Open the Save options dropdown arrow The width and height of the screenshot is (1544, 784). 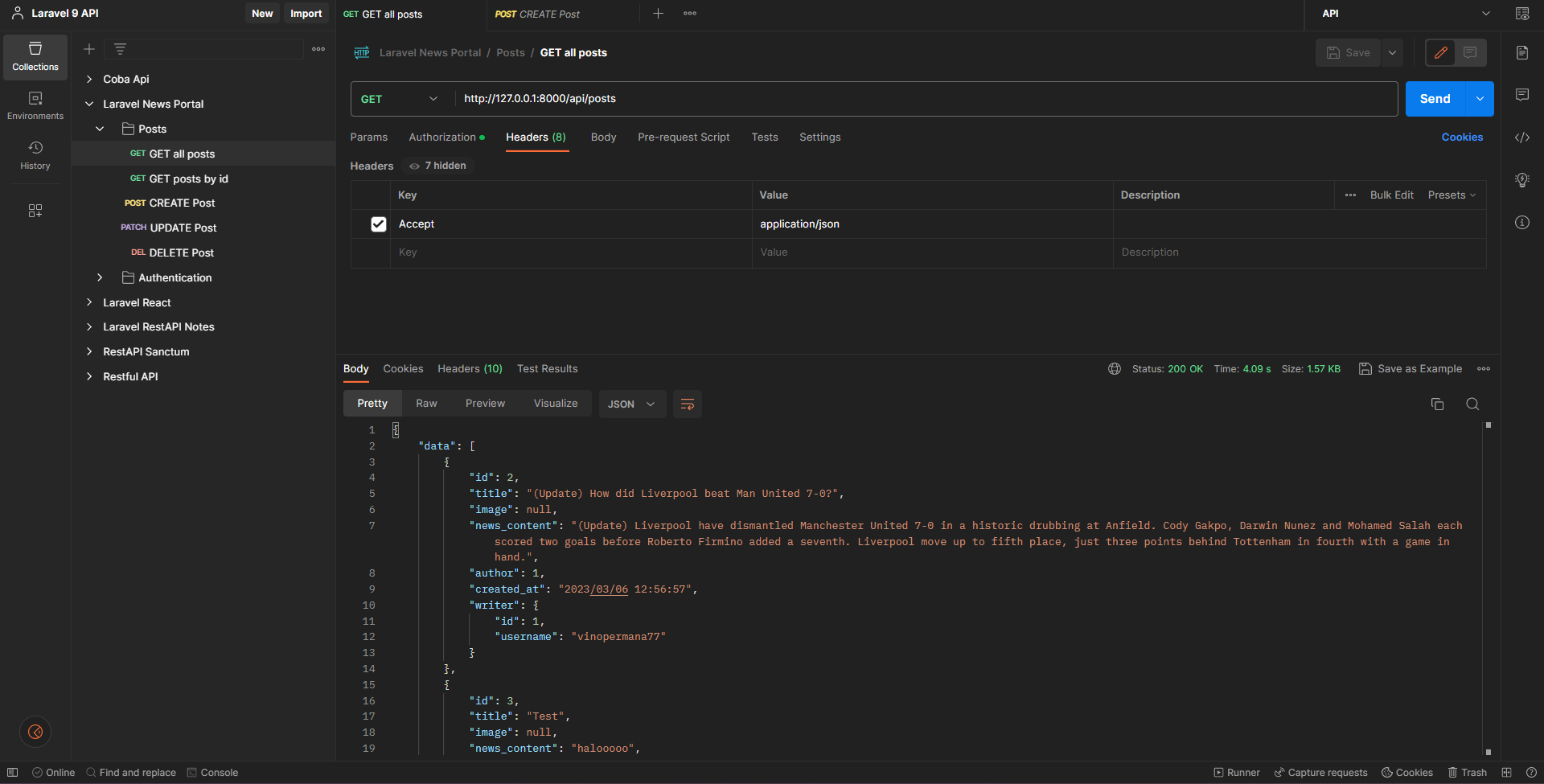[1392, 52]
